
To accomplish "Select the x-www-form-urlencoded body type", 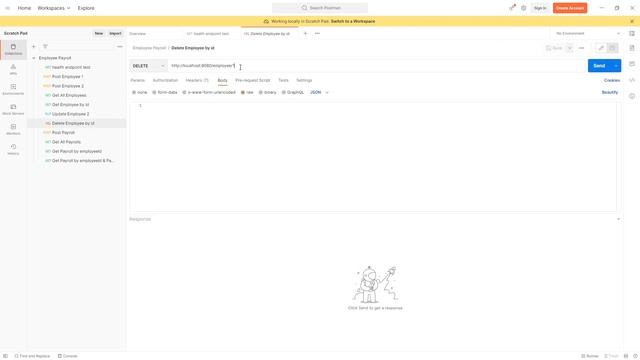I will (209, 93).
